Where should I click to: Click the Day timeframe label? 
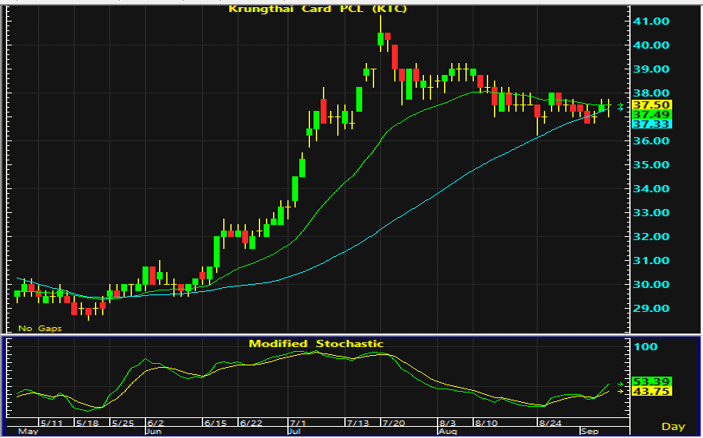[673, 426]
